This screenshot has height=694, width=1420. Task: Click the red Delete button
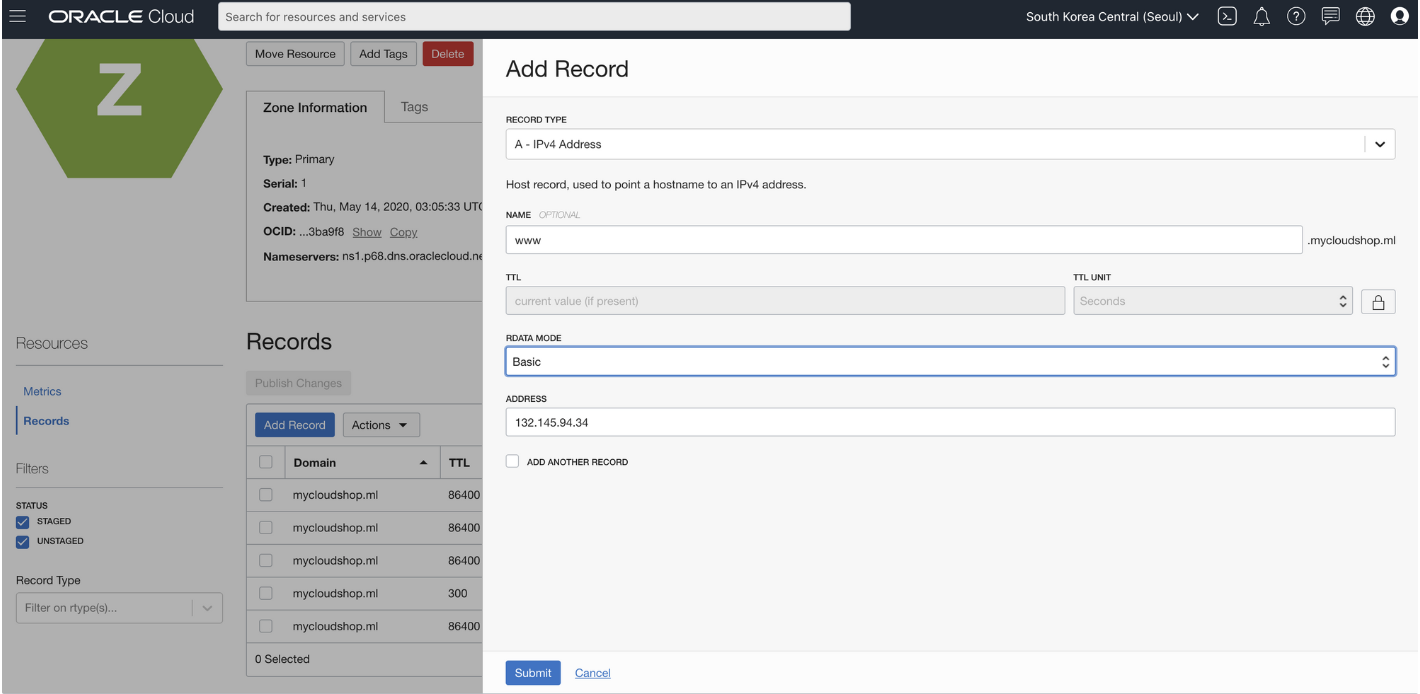pyautogui.click(x=448, y=54)
